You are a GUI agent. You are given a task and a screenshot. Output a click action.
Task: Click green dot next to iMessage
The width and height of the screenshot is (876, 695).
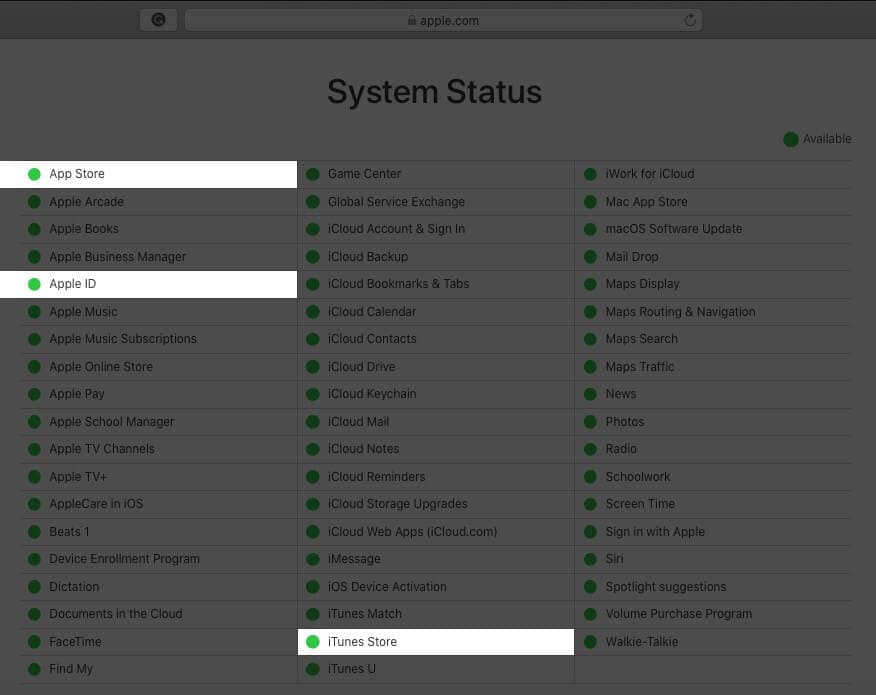pos(313,559)
